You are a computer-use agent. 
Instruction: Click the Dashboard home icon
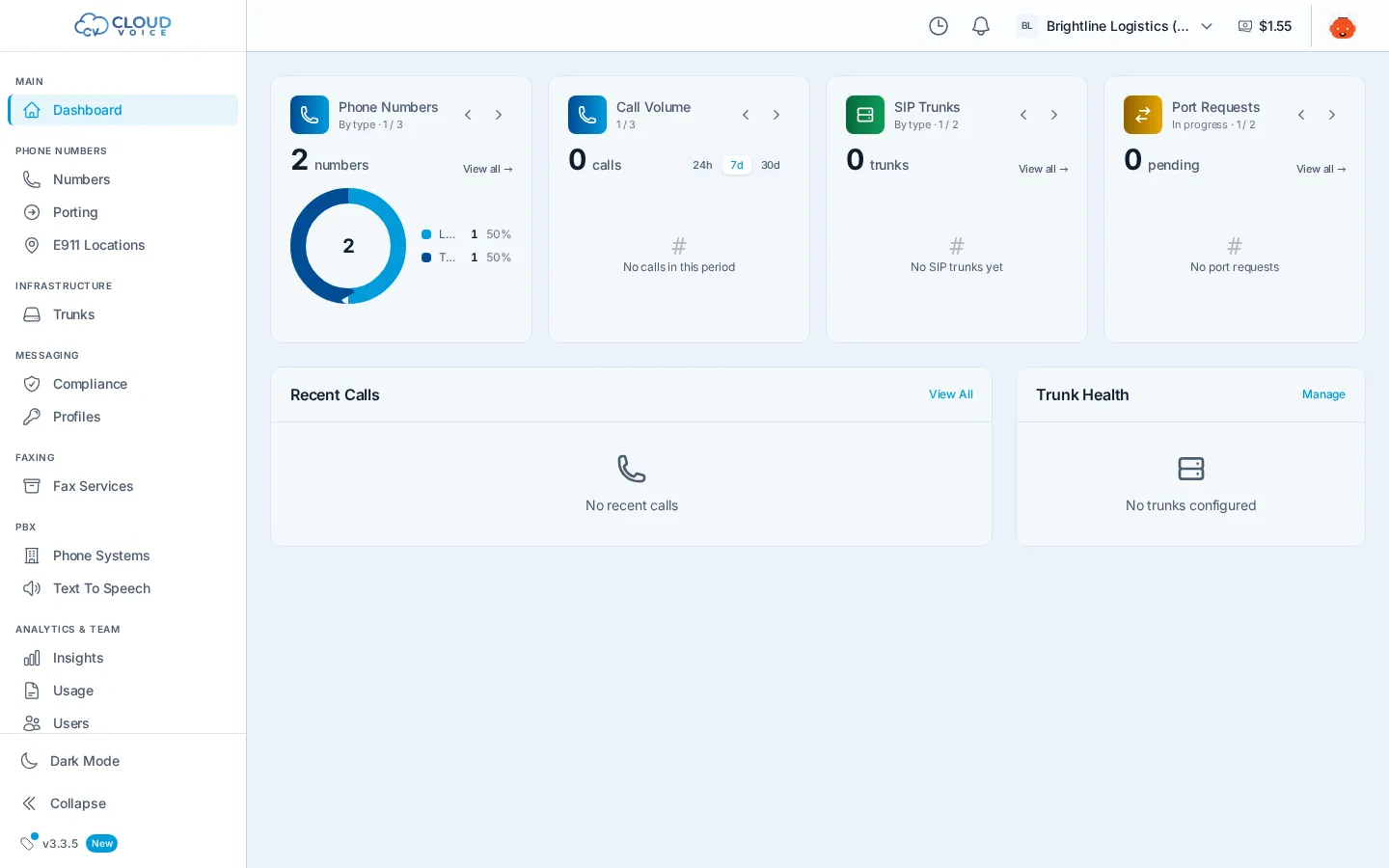[32, 110]
